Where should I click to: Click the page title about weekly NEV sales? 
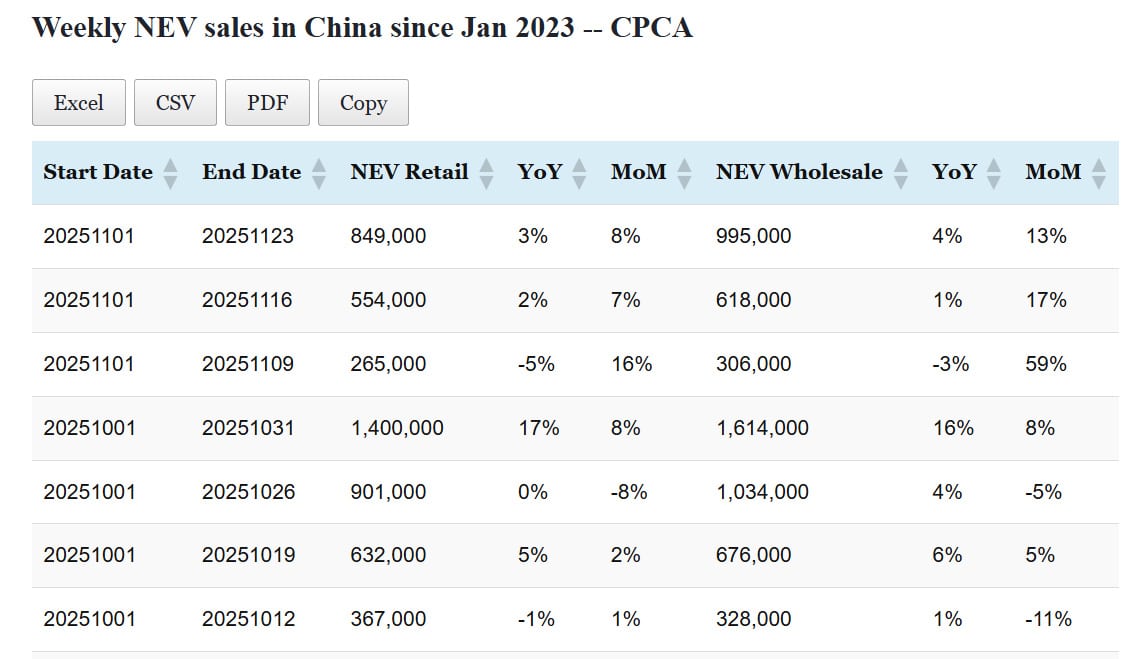coord(362,27)
